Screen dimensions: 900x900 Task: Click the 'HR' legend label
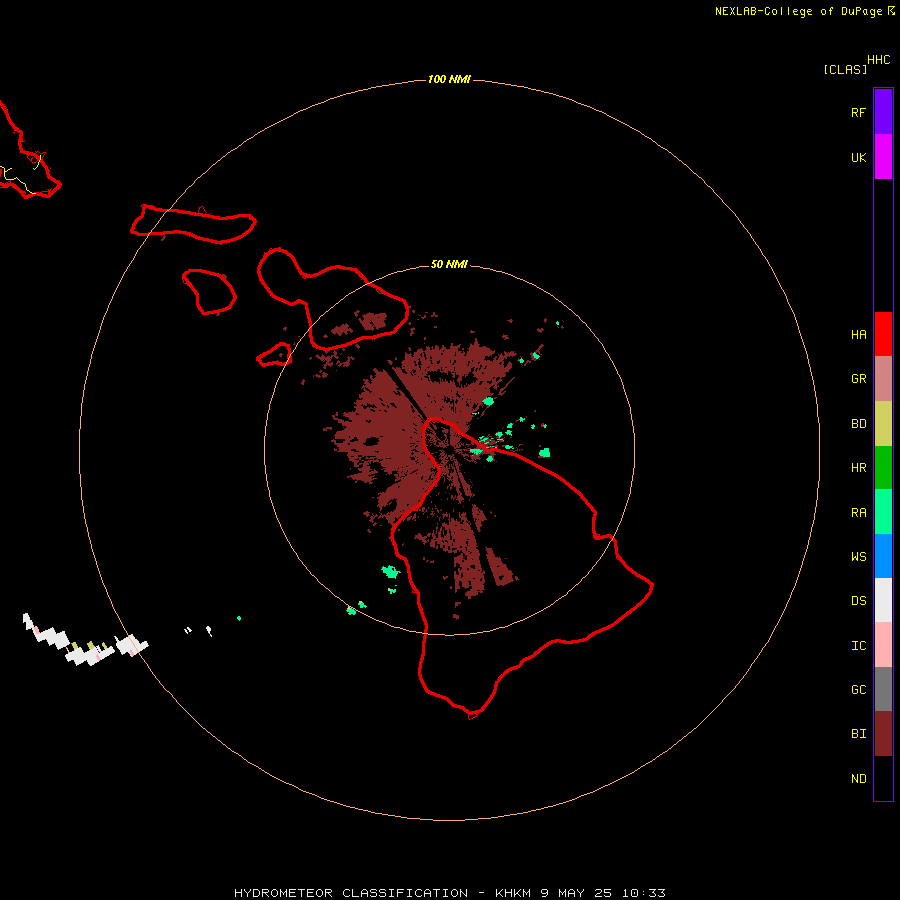(858, 468)
